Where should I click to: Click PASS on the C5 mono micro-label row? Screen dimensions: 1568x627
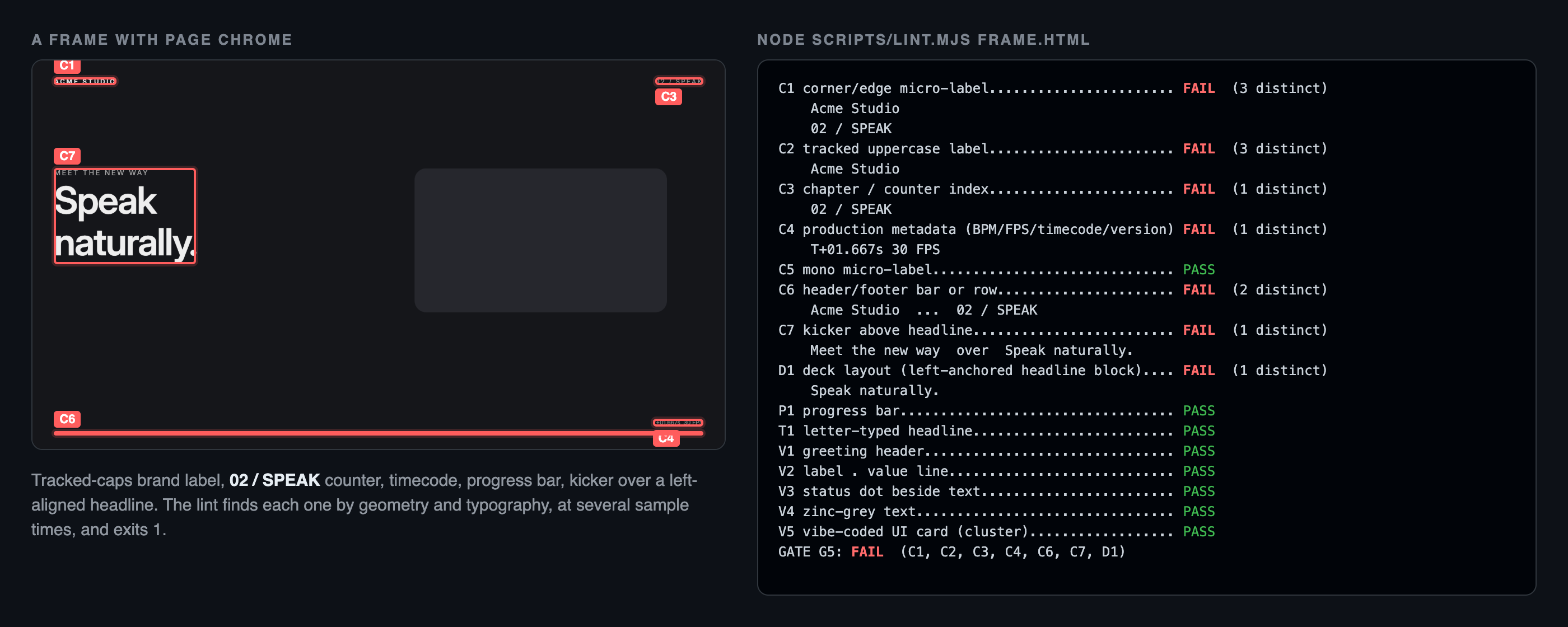(x=1198, y=270)
